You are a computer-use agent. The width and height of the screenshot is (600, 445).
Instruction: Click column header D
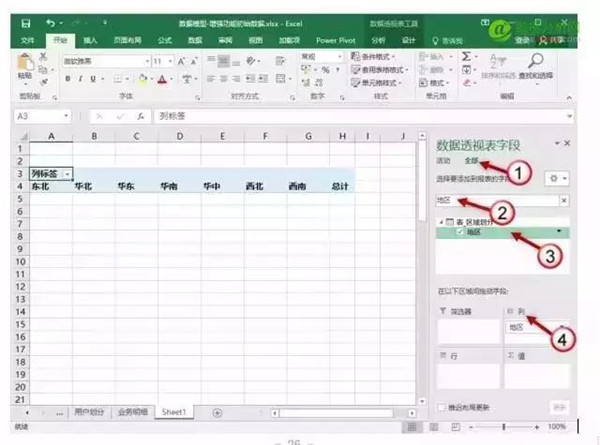(x=179, y=136)
